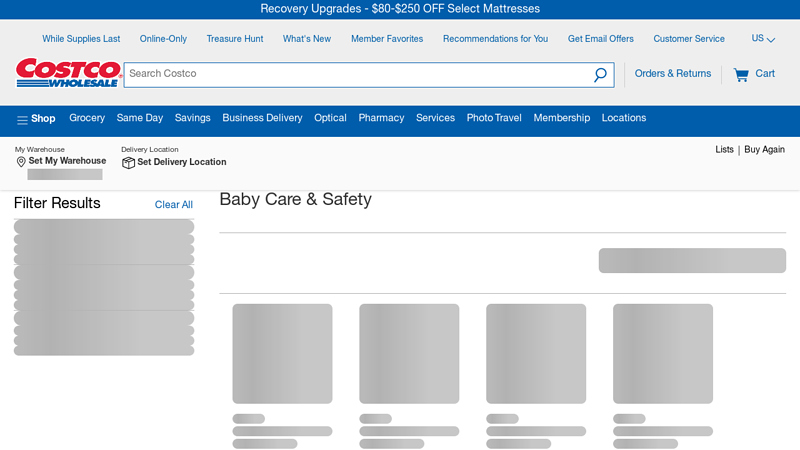This screenshot has width=800, height=450.
Task: Select Business Delivery in navigation
Action: coord(262,118)
